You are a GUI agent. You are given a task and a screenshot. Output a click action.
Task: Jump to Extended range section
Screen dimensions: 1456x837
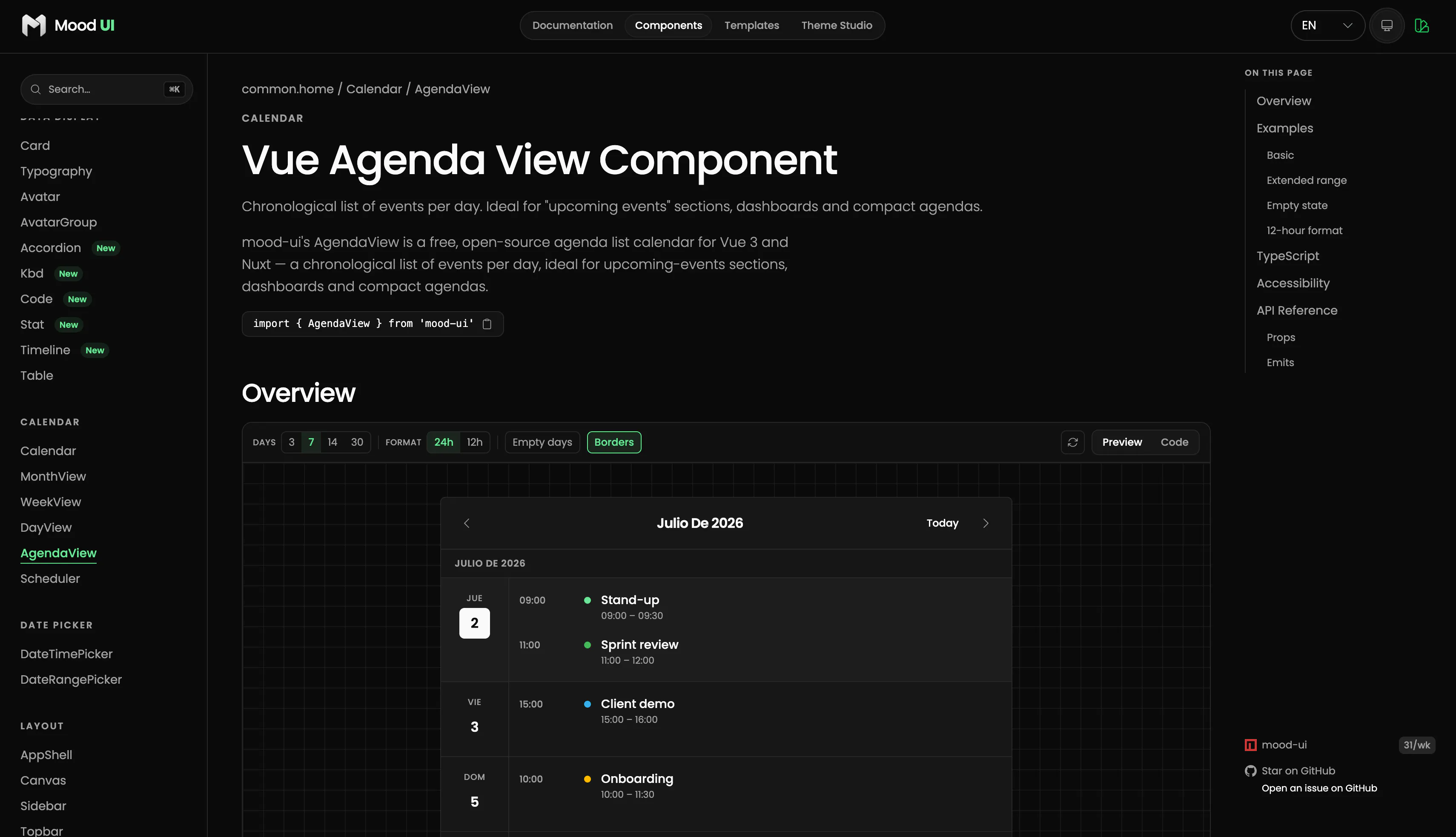(x=1307, y=181)
